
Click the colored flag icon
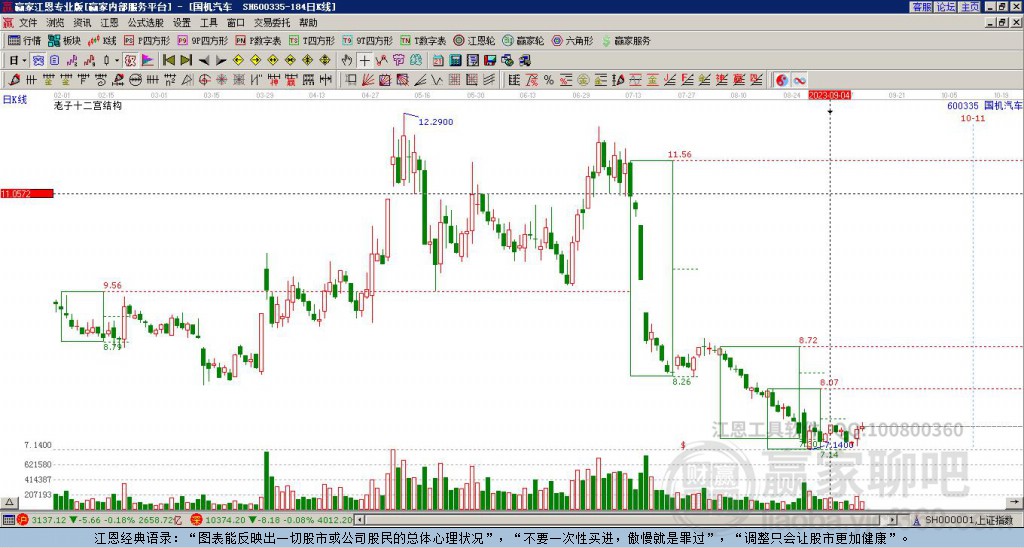tap(148, 61)
